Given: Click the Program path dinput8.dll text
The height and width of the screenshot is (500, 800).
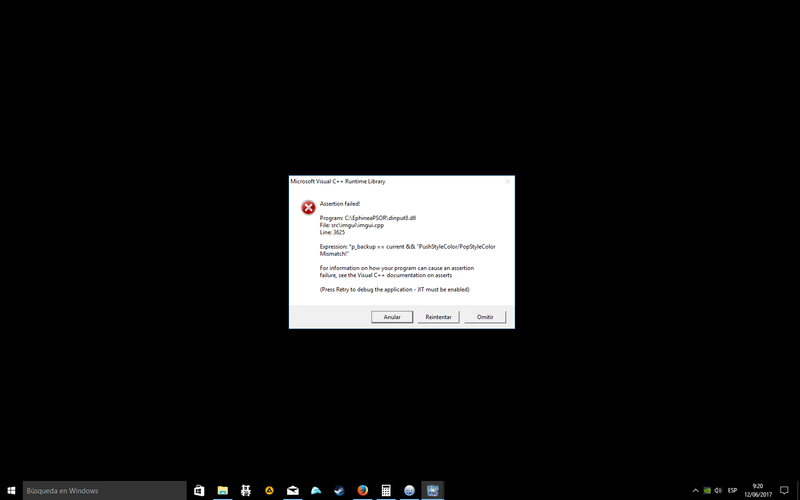Looking at the screenshot, I should click(x=368, y=218).
